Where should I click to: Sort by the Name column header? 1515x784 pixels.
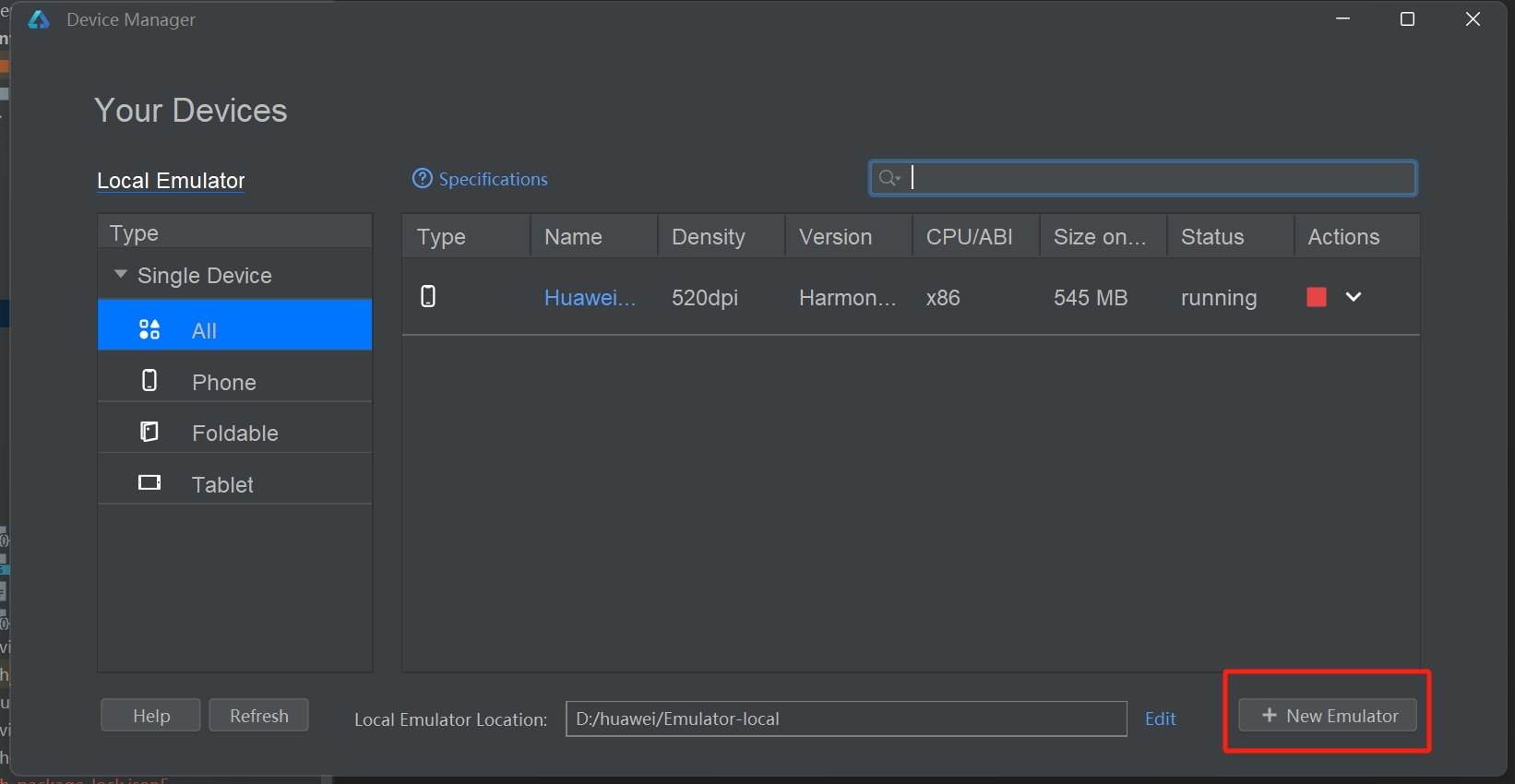tap(594, 236)
